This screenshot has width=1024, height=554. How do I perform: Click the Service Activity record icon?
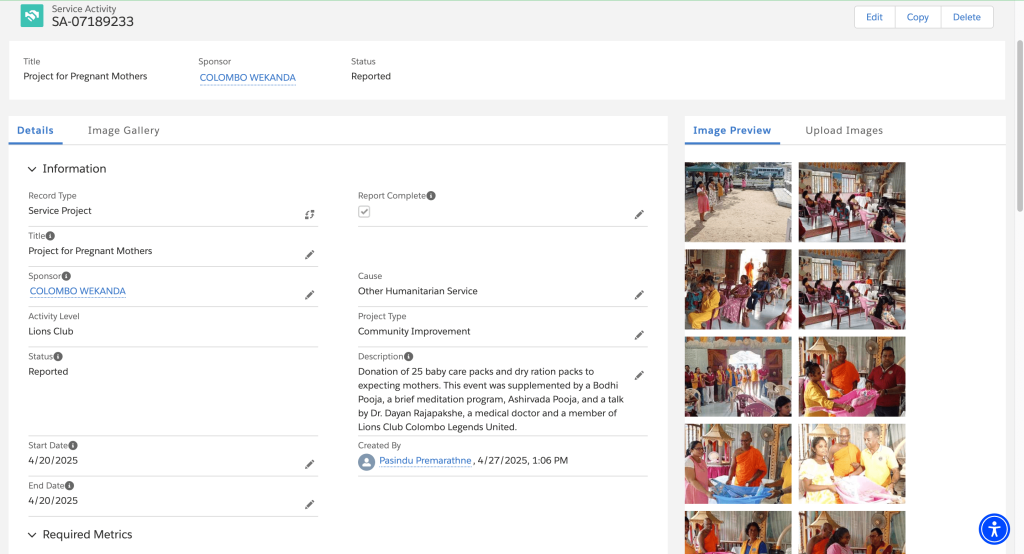click(31, 16)
